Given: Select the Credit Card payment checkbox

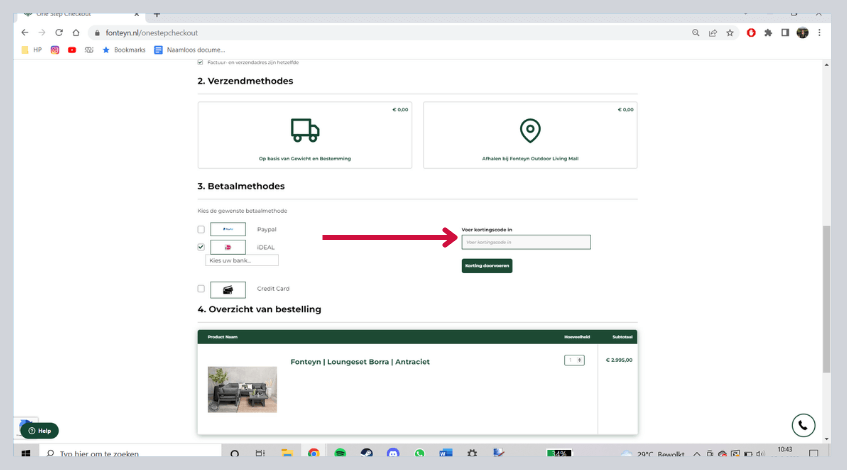Looking at the screenshot, I should 201,289.
